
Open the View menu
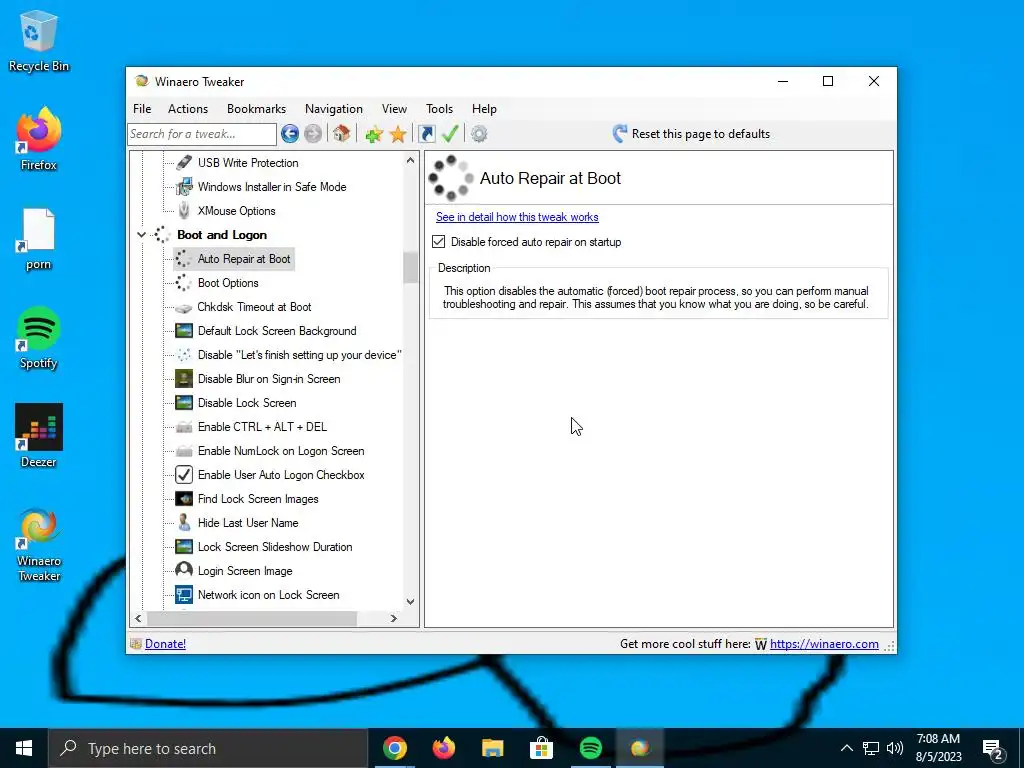tap(394, 109)
